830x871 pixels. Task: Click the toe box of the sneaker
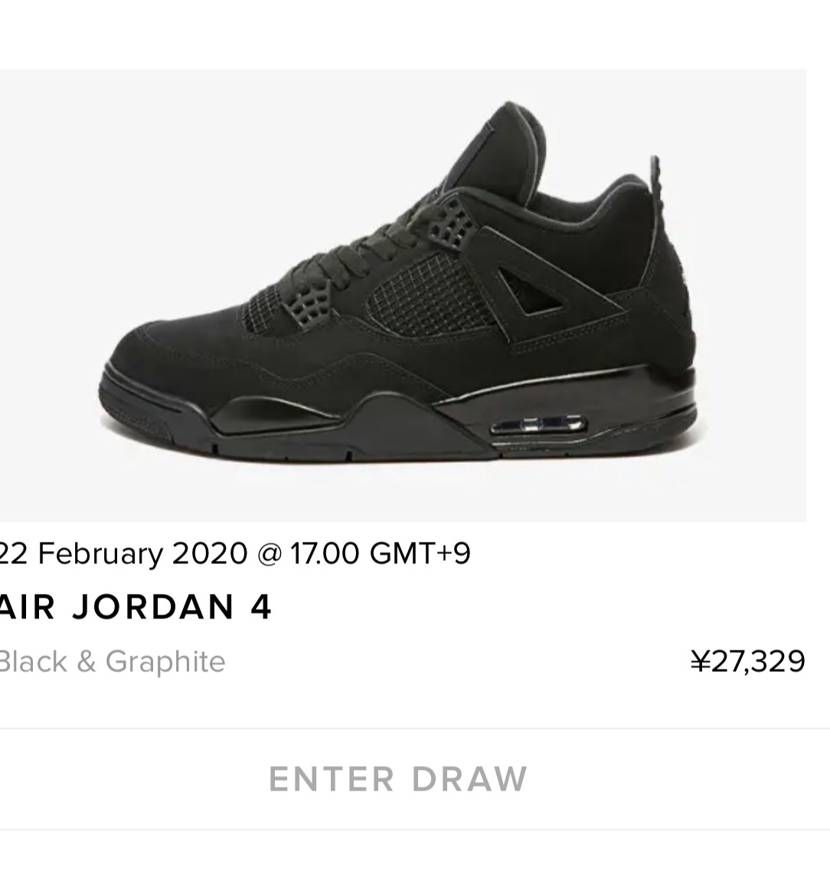[167, 342]
